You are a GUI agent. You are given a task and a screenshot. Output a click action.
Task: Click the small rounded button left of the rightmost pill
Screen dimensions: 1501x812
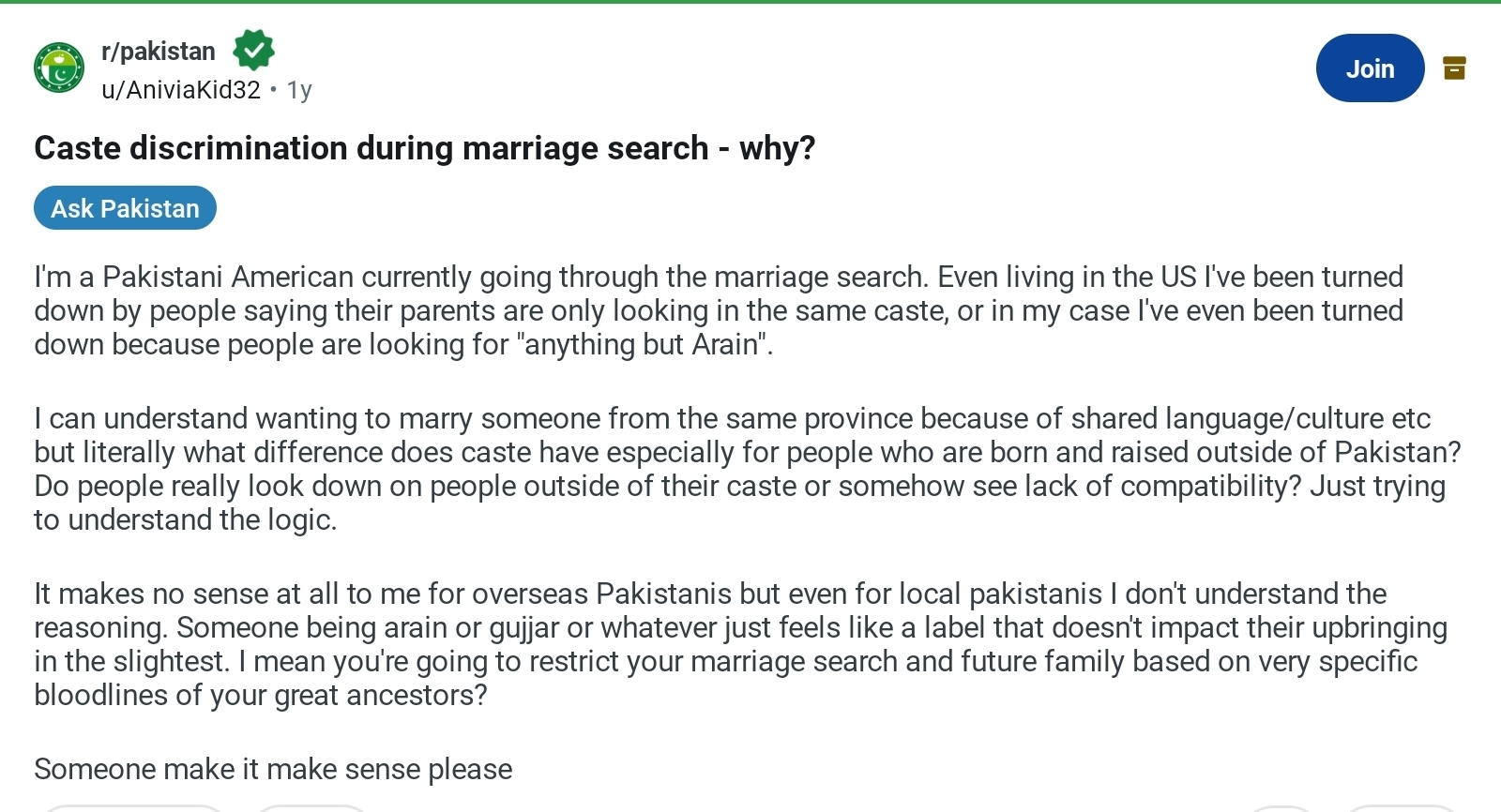click(1281, 808)
